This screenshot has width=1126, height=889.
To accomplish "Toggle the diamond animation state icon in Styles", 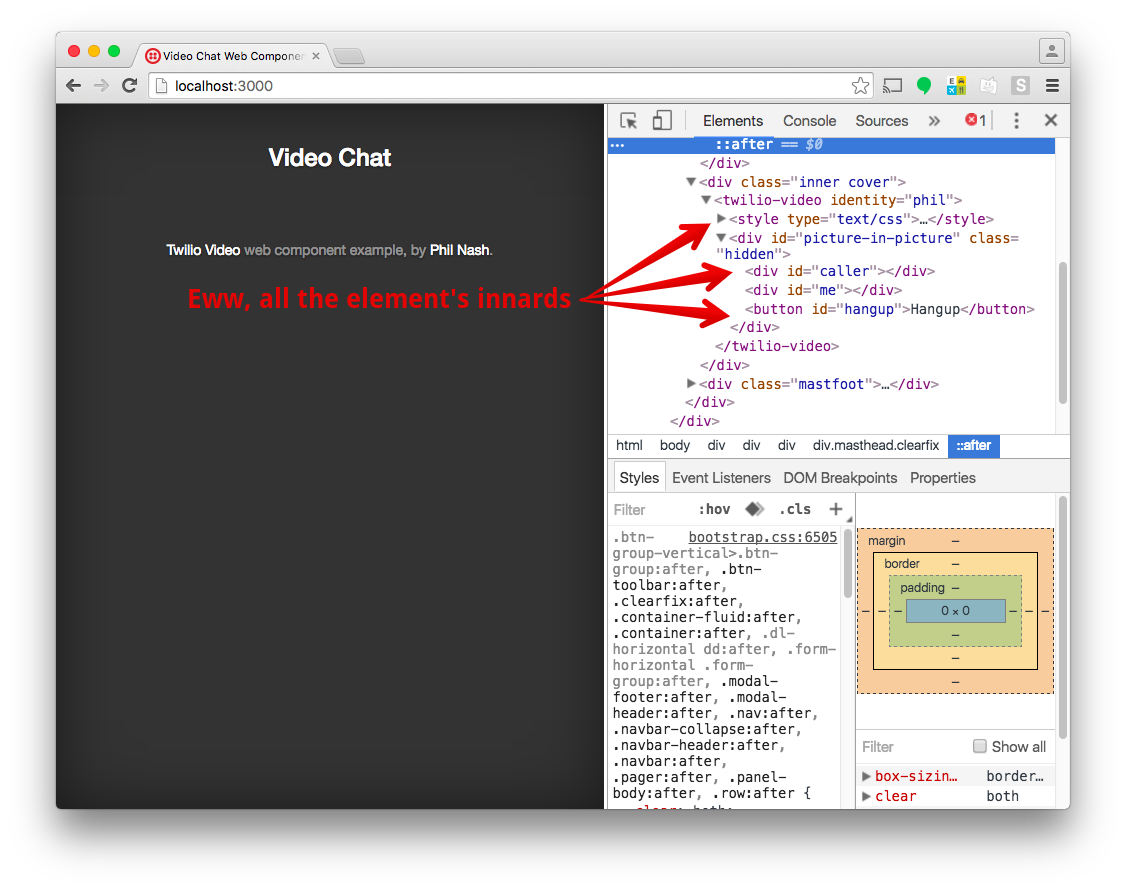I will pyautogui.click(x=754, y=509).
